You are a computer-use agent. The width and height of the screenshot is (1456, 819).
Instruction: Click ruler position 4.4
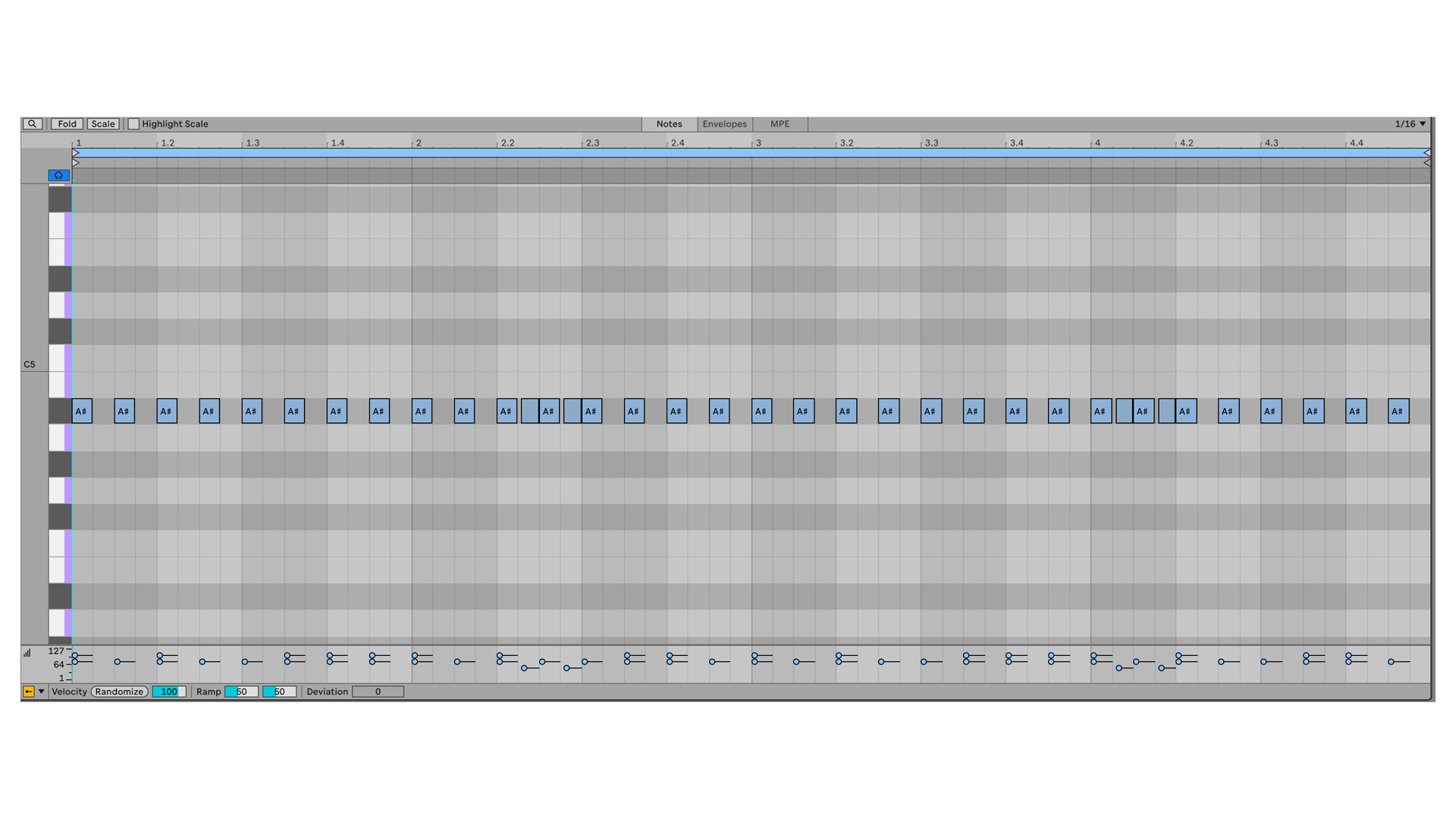(x=1356, y=143)
